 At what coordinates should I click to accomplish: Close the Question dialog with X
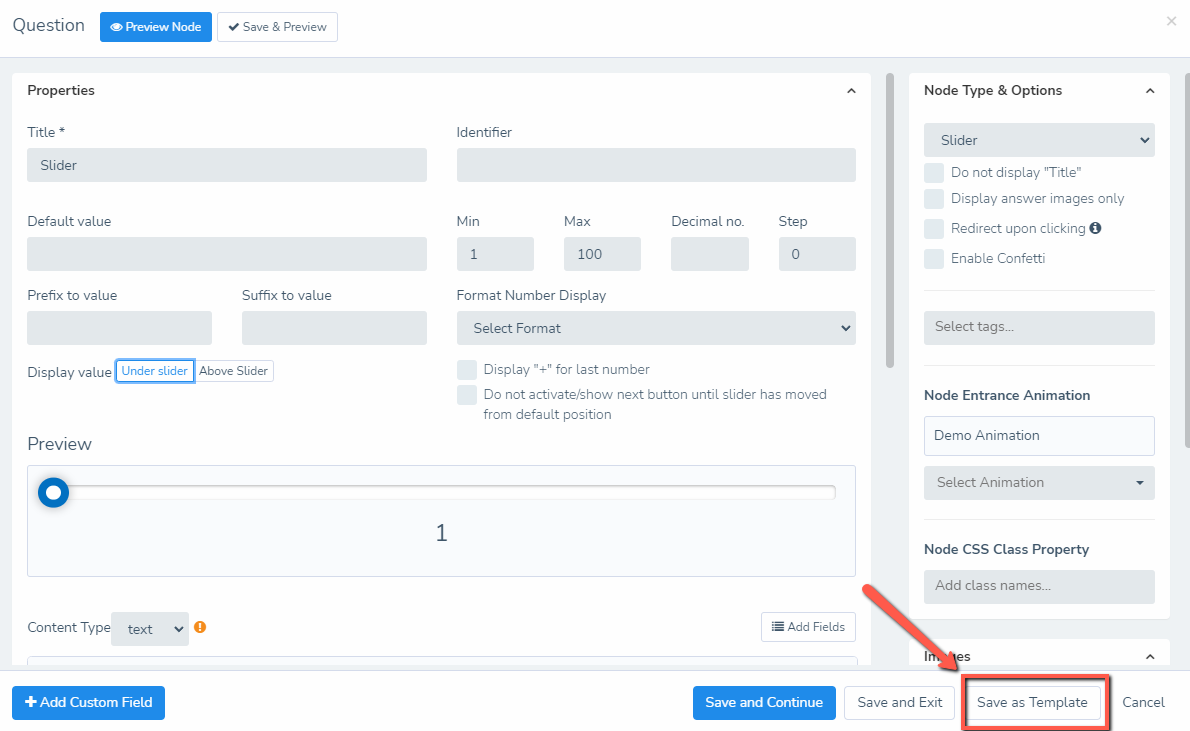[1171, 21]
